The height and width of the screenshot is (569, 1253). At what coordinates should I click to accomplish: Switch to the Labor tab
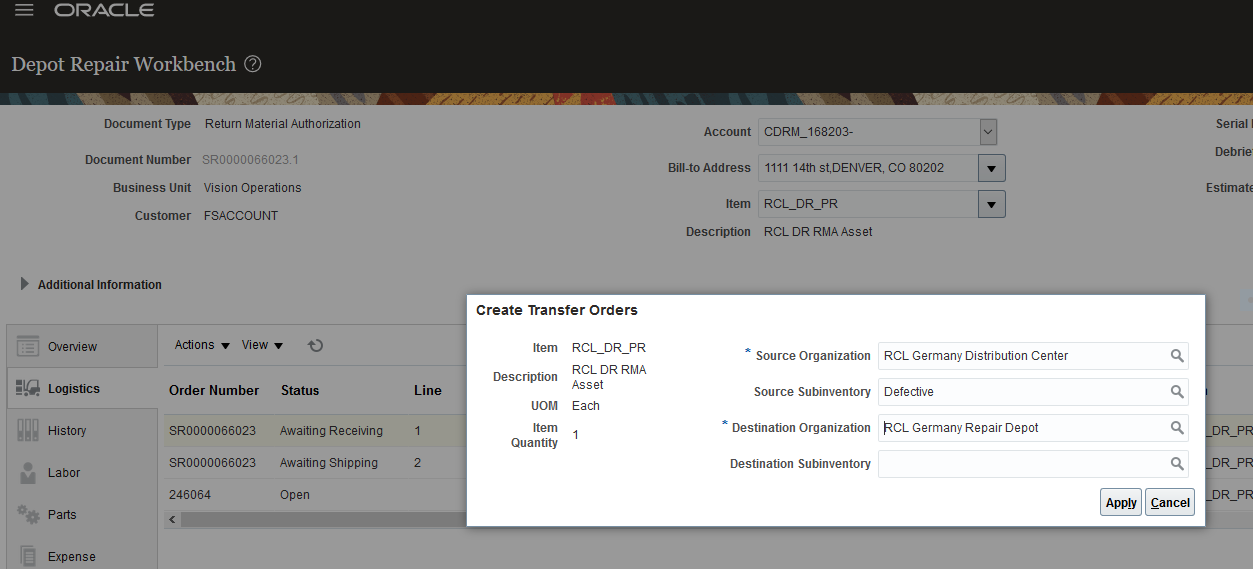82,472
